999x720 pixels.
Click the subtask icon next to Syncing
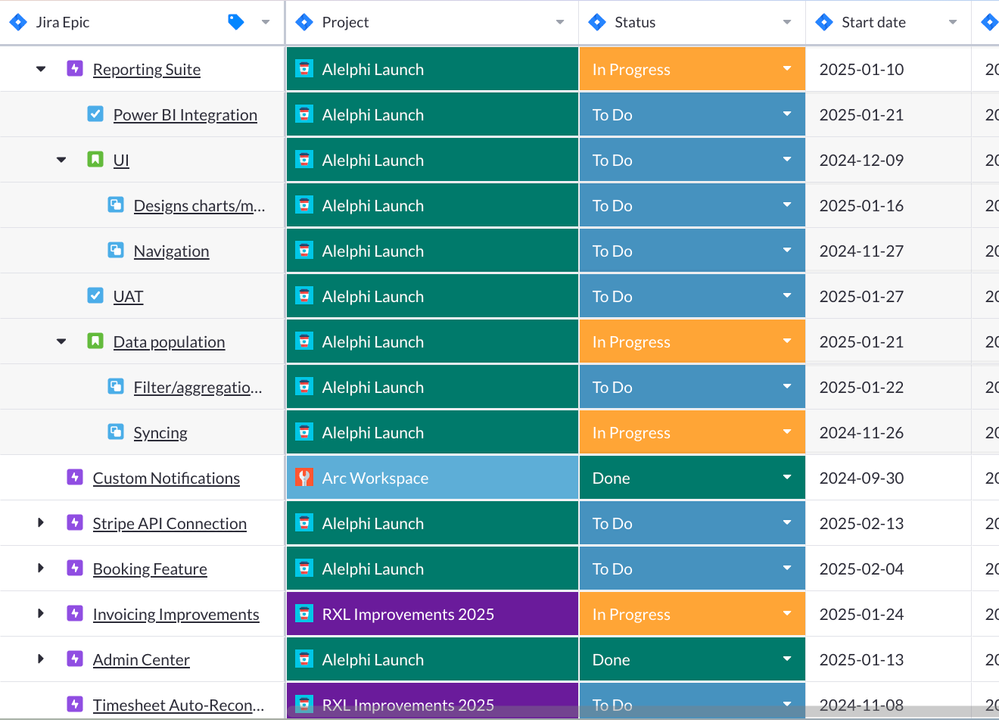tap(116, 432)
